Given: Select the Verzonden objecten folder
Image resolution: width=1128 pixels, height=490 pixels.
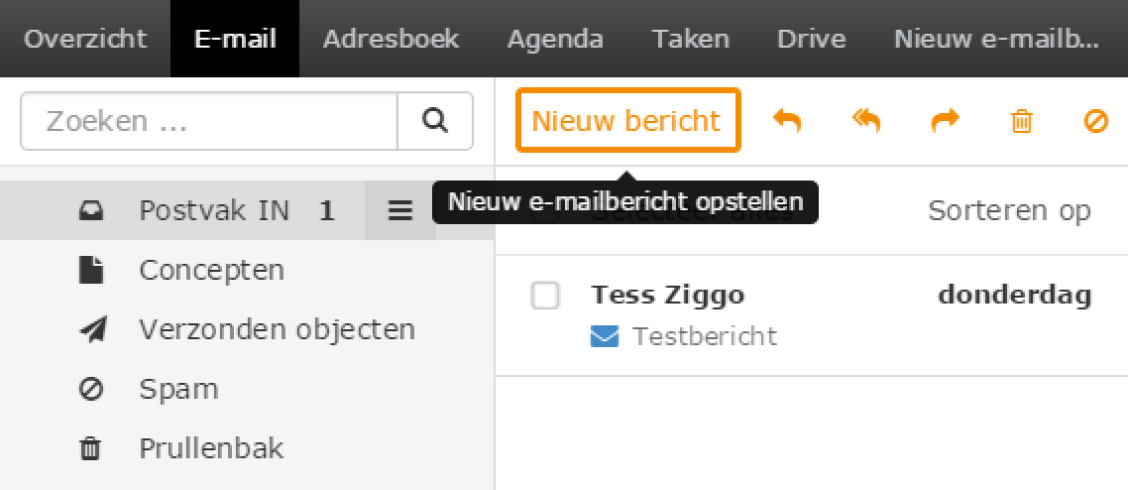Looking at the screenshot, I should click(276, 330).
